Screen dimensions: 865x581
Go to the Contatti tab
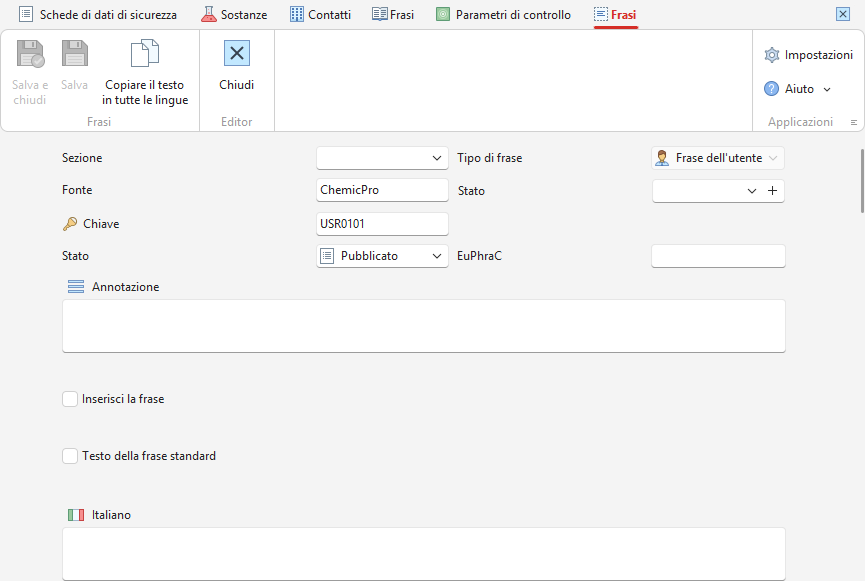(321, 14)
